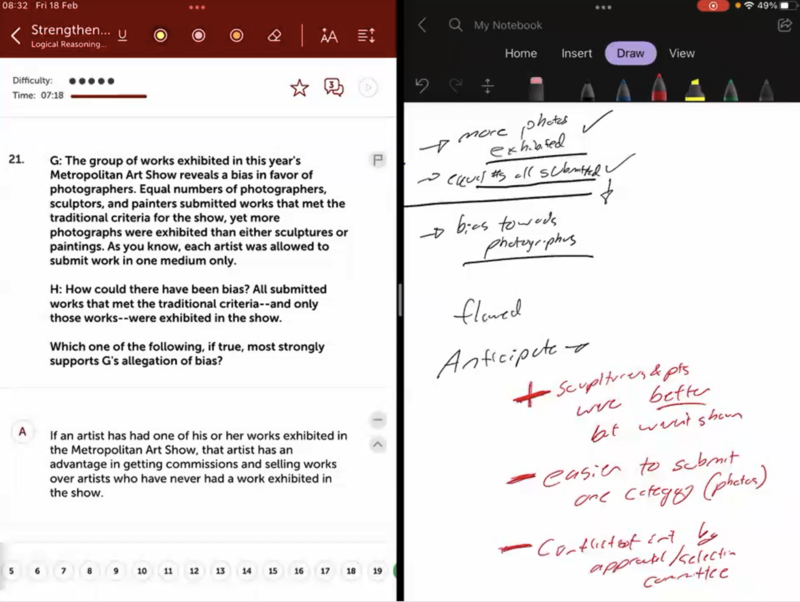Undo the last drawing stroke
The width and height of the screenshot is (800, 602).
(x=422, y=87)
